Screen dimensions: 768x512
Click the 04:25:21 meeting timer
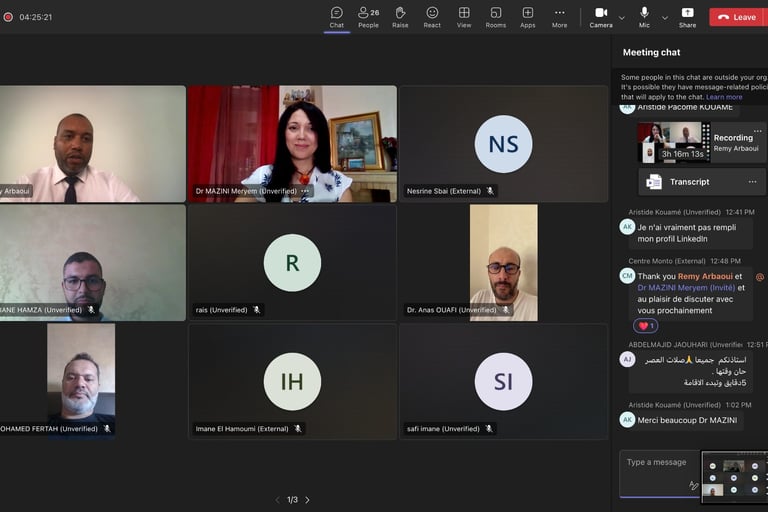point(36,17)
